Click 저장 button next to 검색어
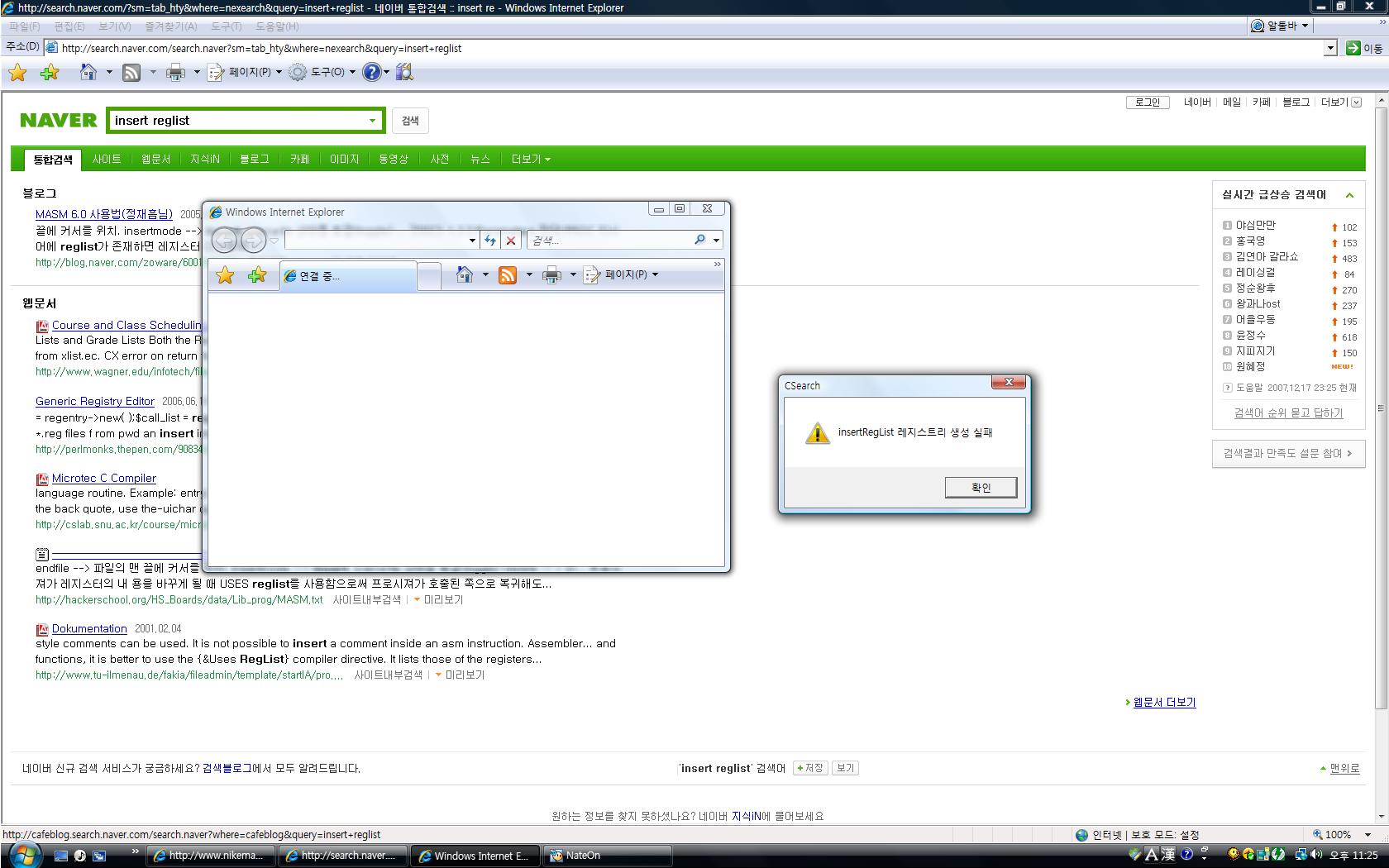 coord(810,768)
